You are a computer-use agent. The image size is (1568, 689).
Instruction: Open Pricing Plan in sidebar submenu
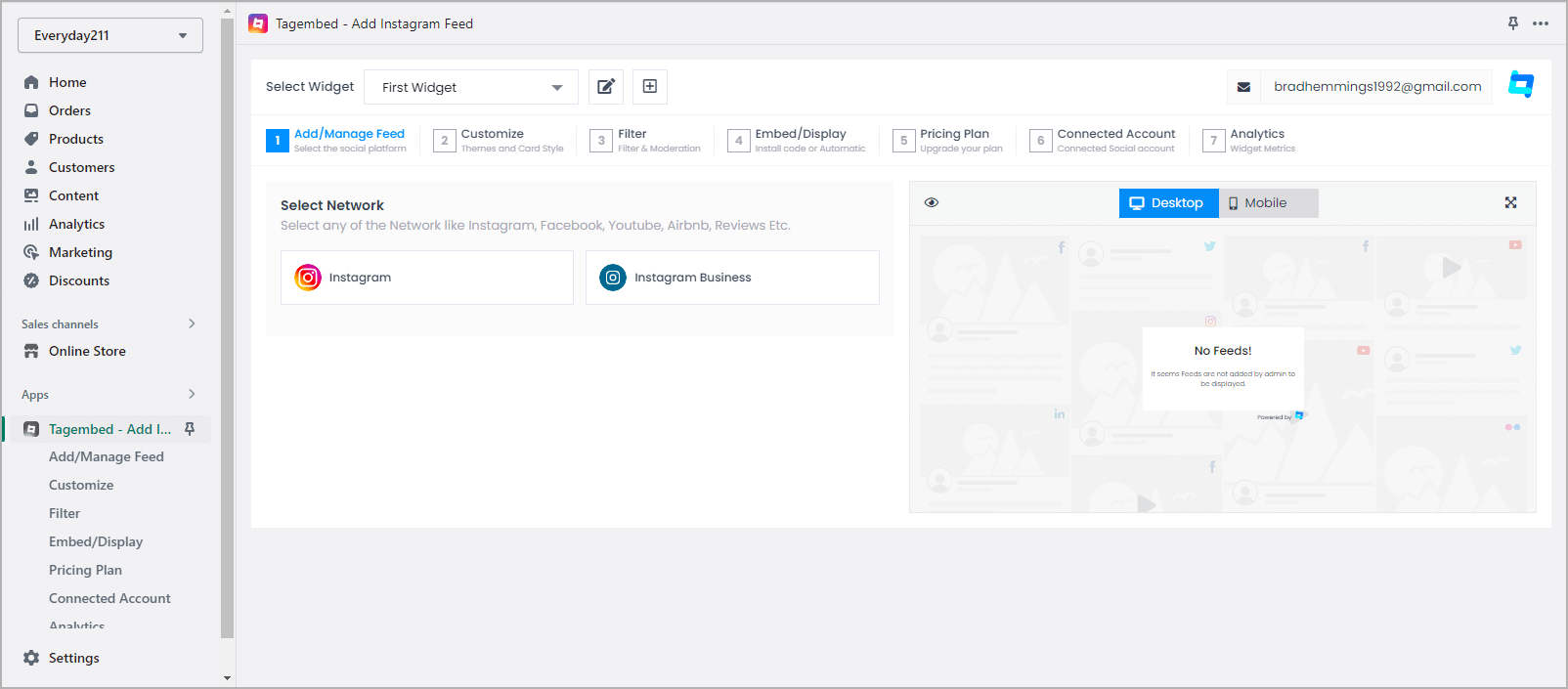click(85, 570)
